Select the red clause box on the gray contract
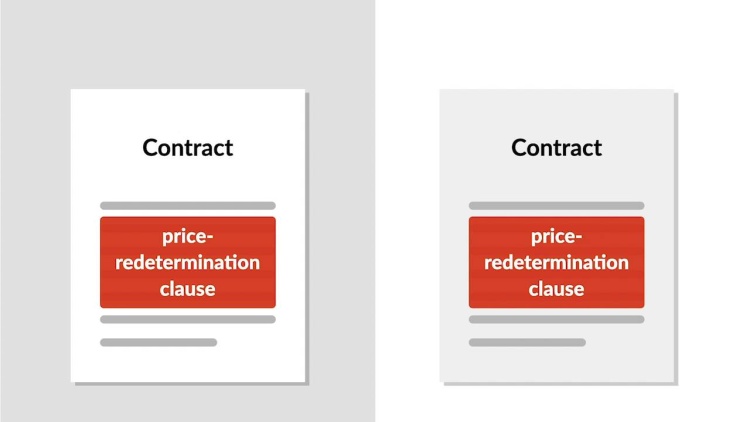 click(x=556, y=262)
